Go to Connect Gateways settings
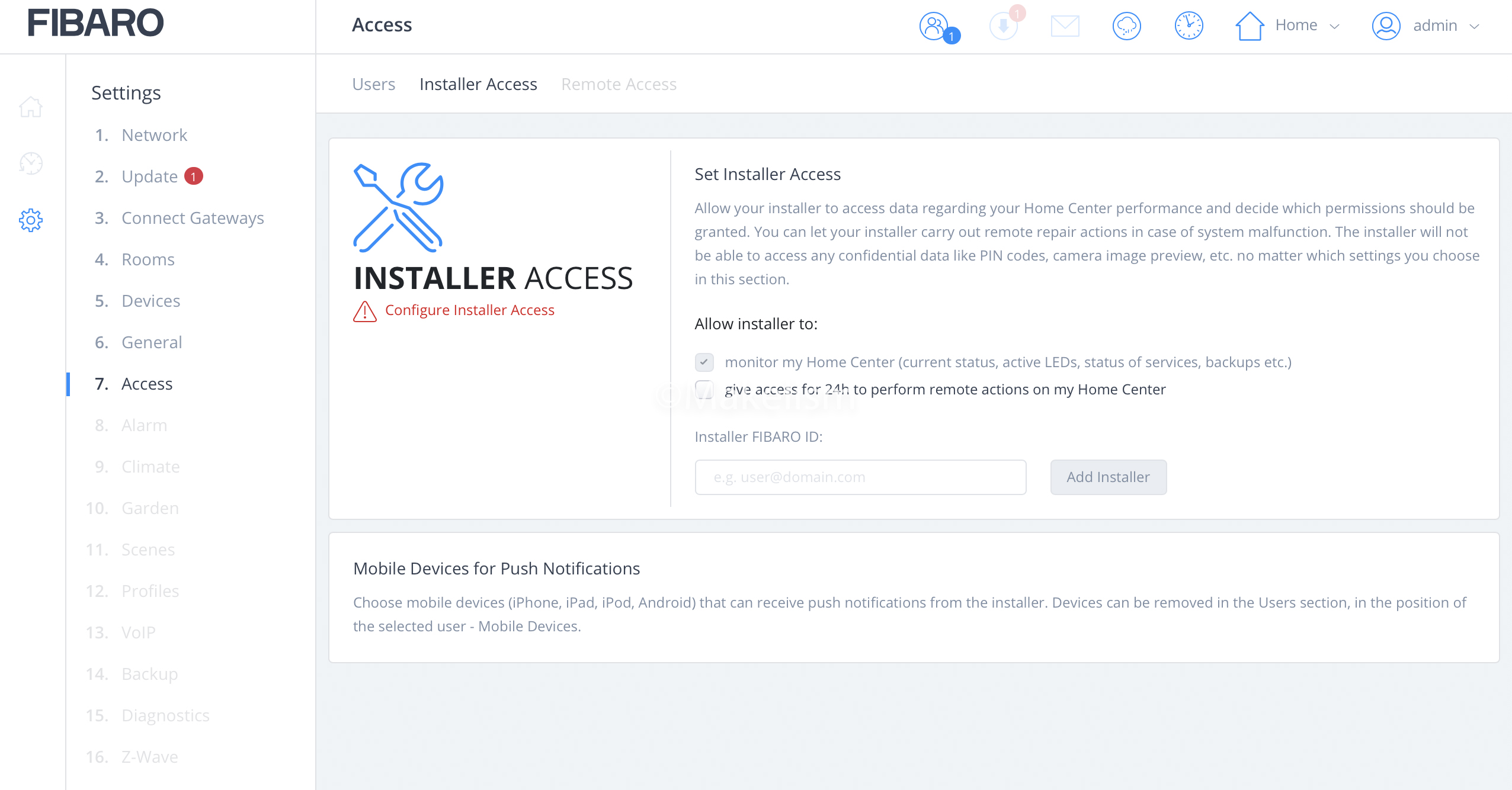 pyautogui.click(x=193, y=218)
